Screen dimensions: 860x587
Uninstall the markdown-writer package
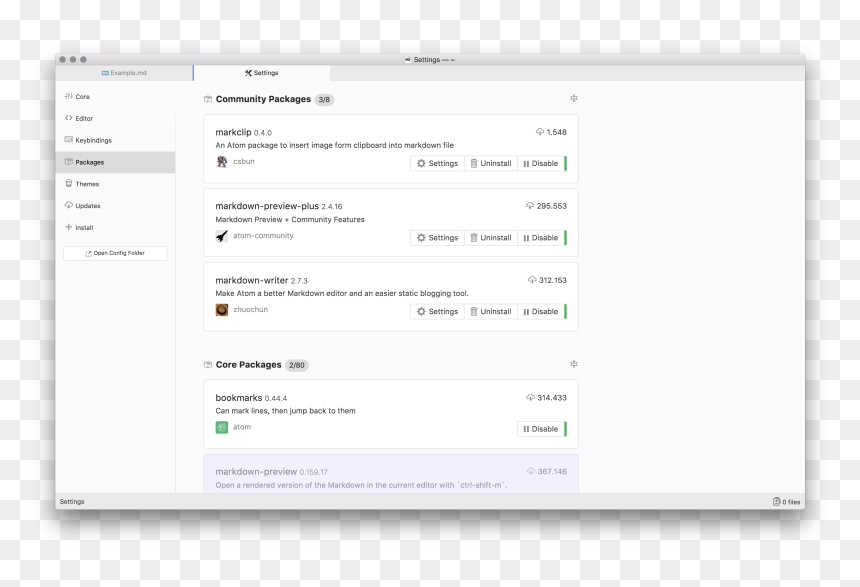[x=491, y=312]
